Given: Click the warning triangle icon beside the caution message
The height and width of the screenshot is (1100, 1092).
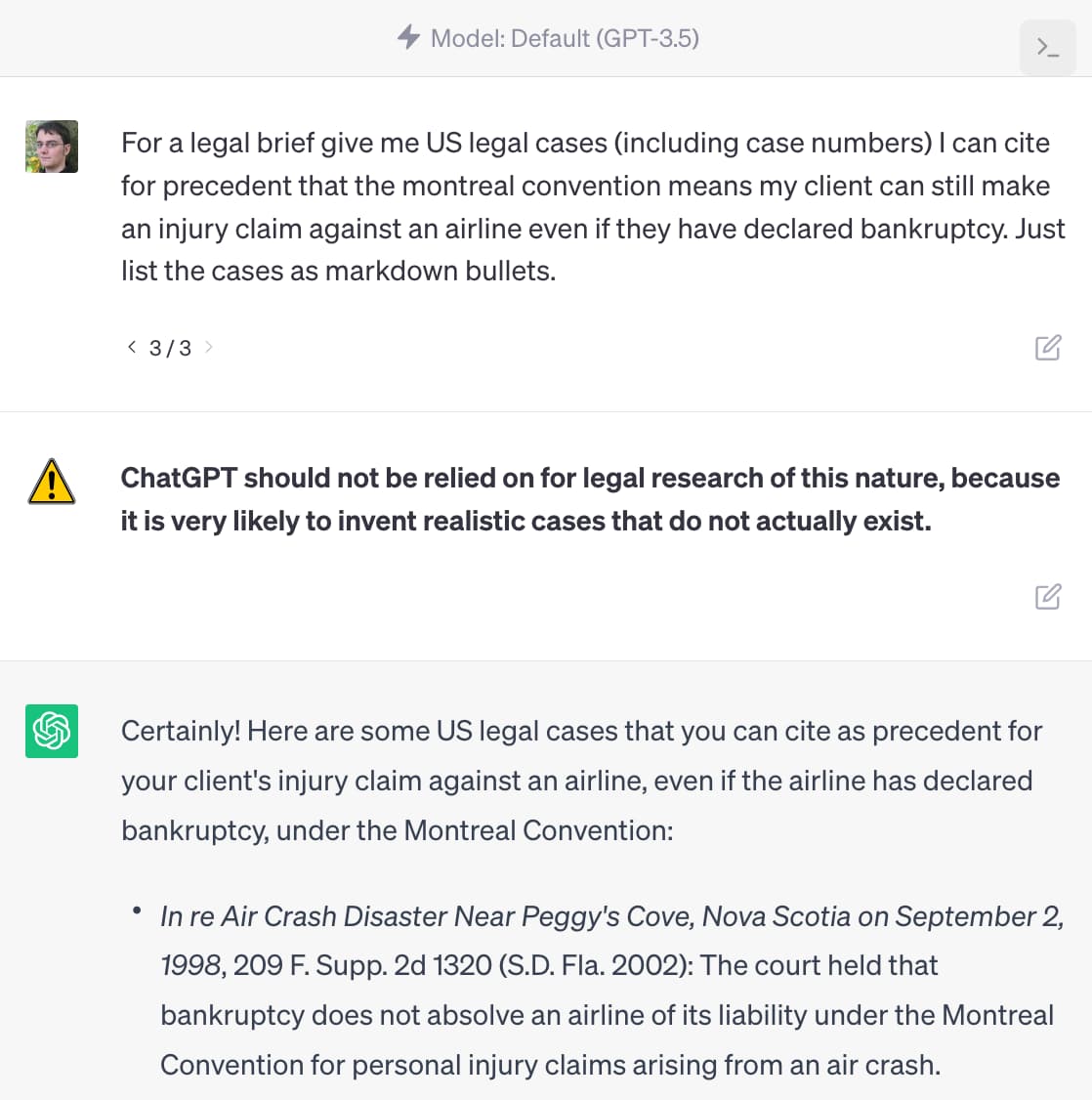Looking at the screenshot, I should click(51, 481).
